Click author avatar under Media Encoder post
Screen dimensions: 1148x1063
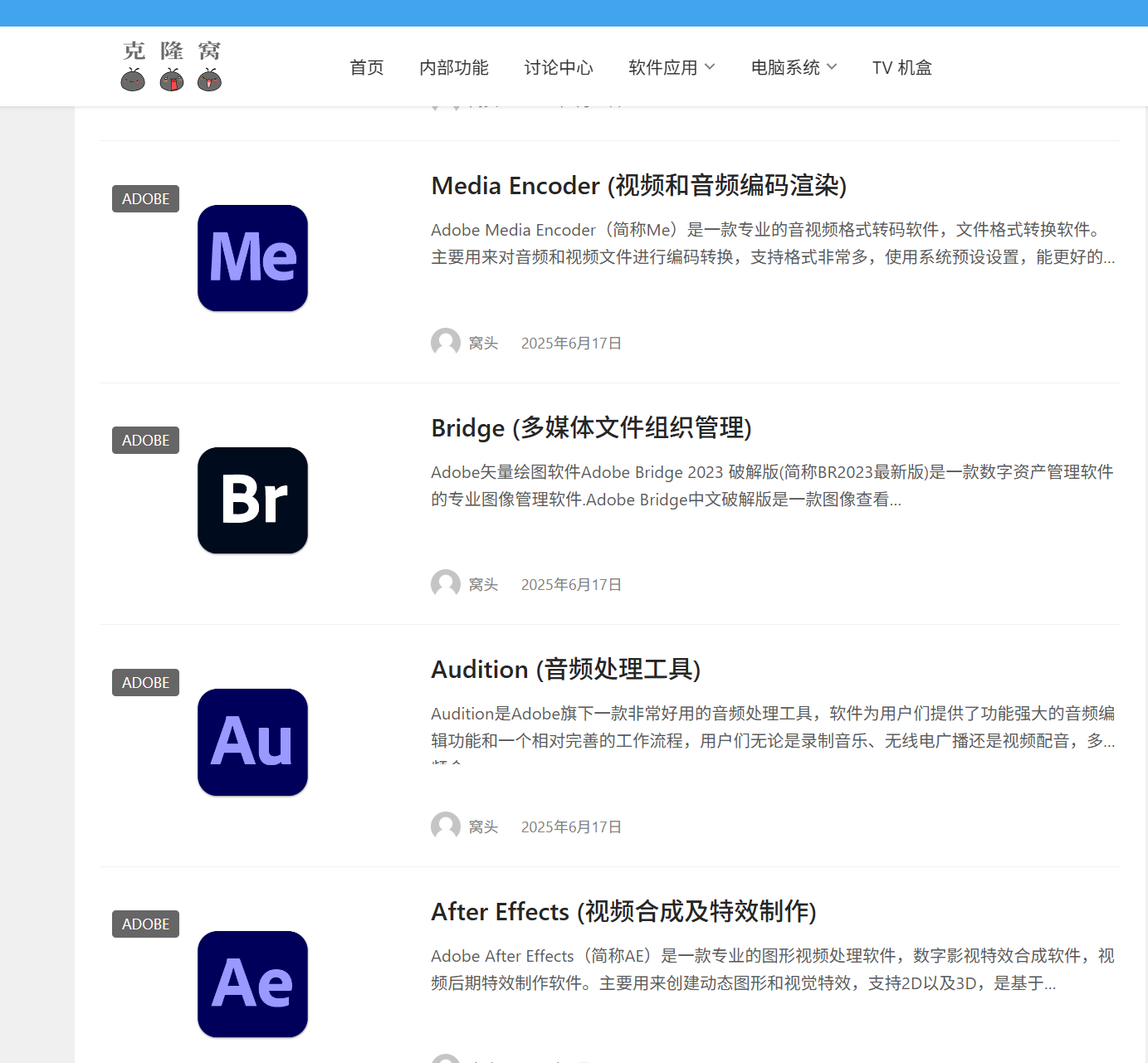(x=446, y=343)
